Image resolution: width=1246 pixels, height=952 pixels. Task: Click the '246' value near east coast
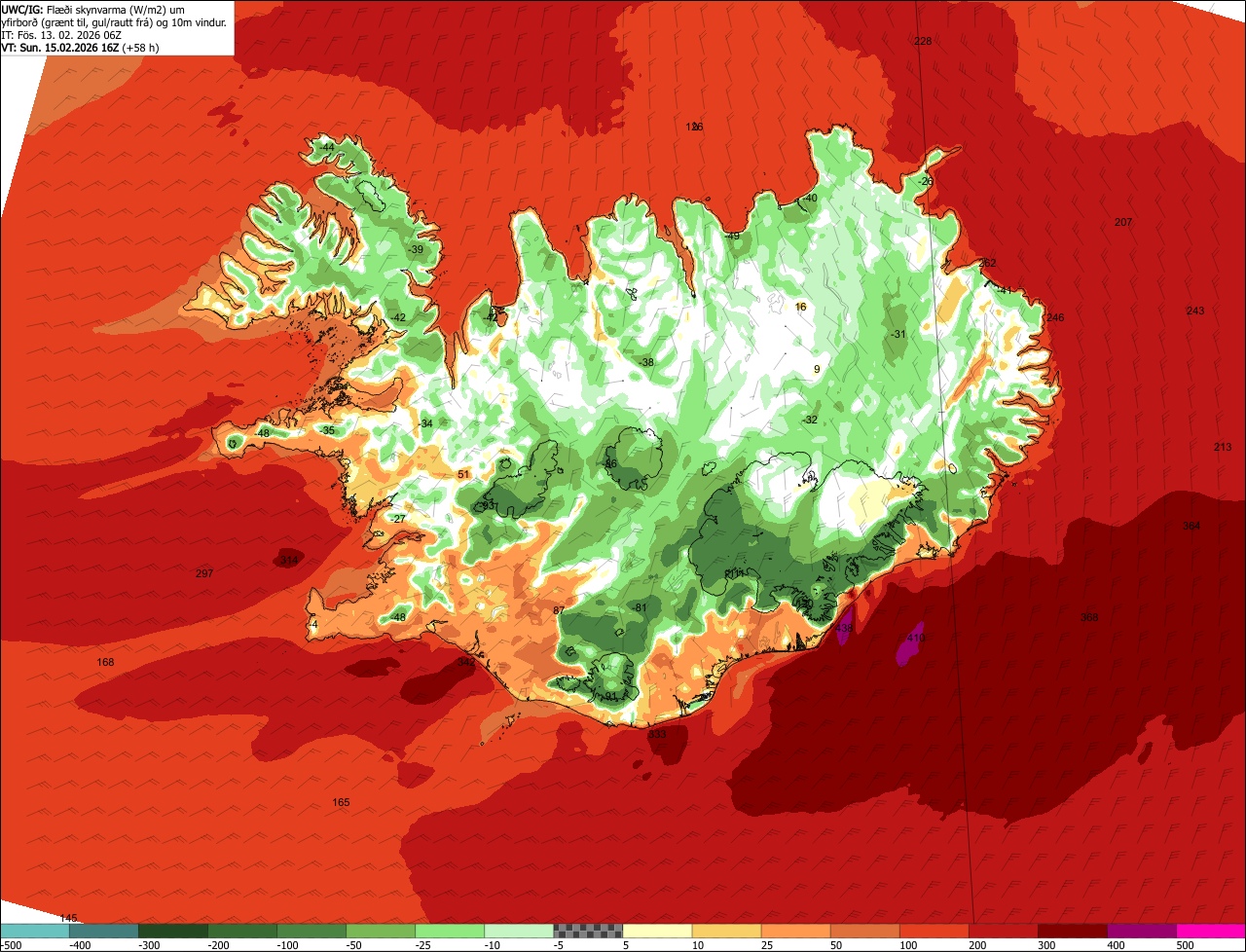point(1056,318)
